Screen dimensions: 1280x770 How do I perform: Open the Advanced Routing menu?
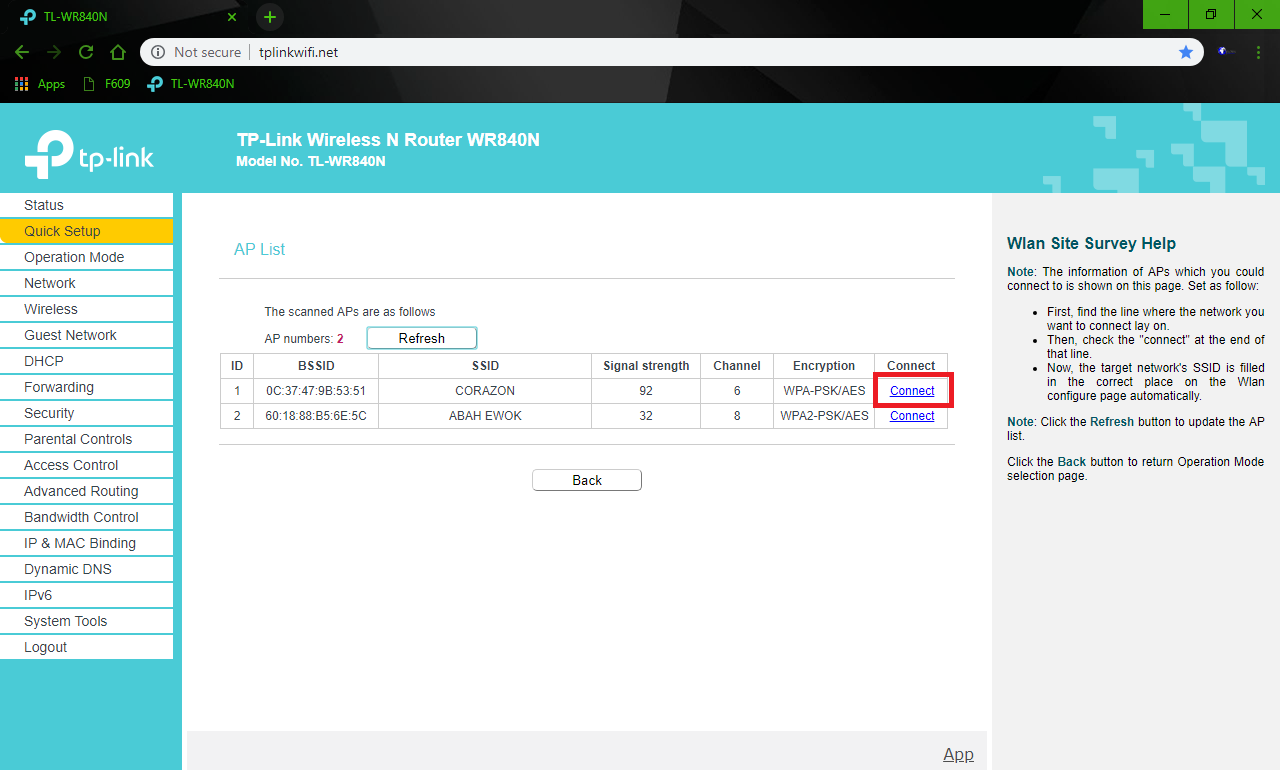(86, 491)
